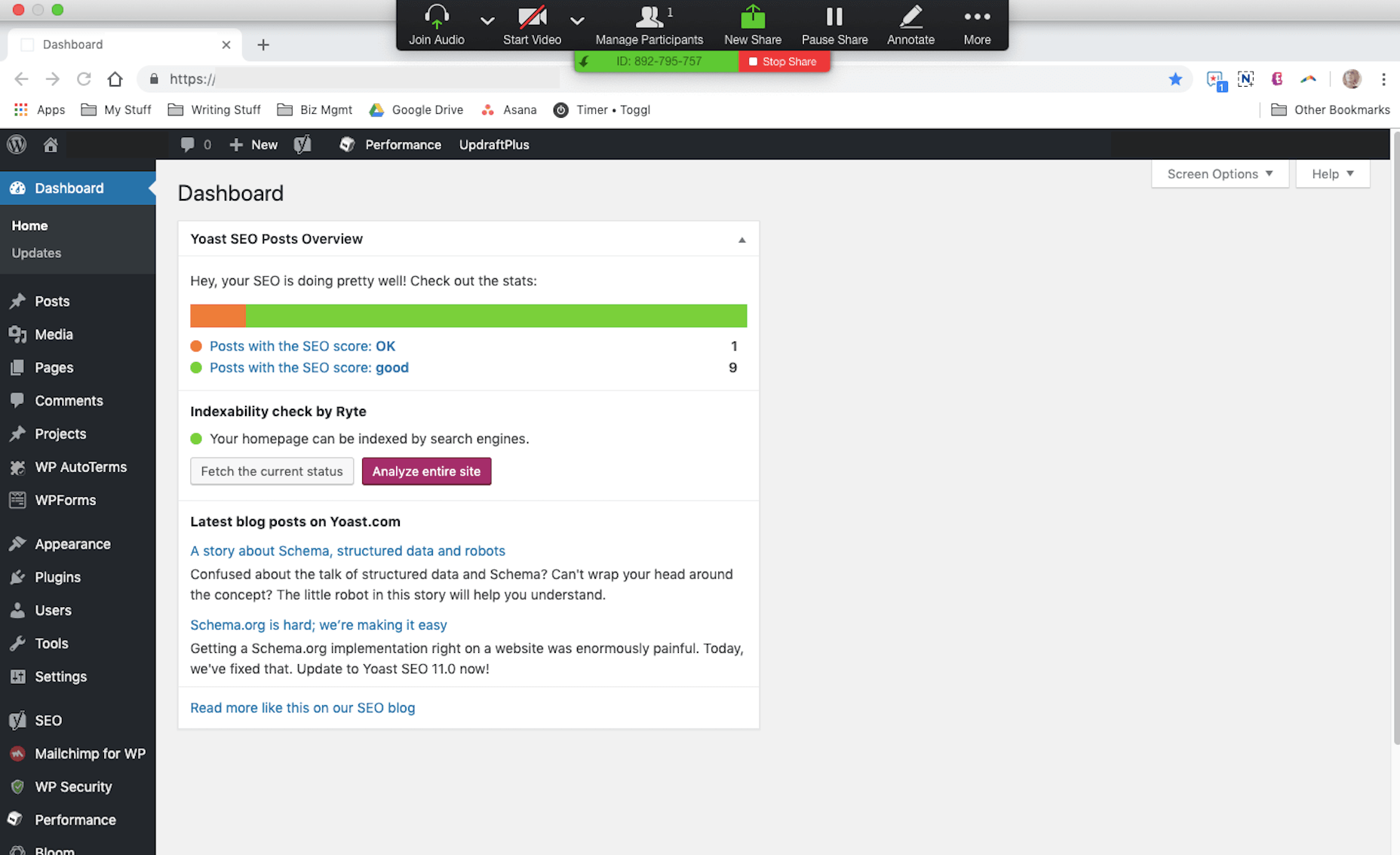Close the Dashboard browser tab
The height and width of the screenshot is (855, 1400).
pyautogui.click(x=226, y=44)
